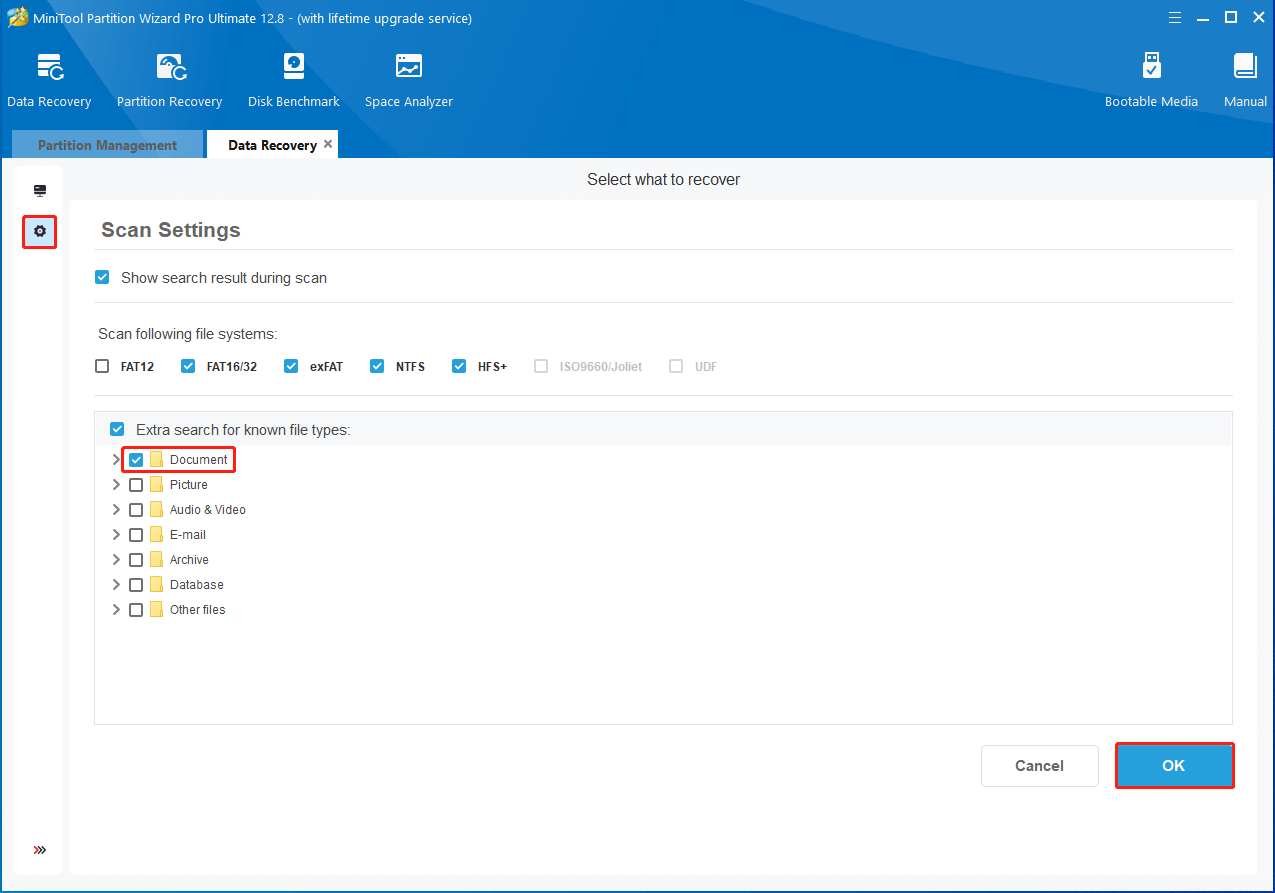Expand the Audio & Video tree node

116,510
